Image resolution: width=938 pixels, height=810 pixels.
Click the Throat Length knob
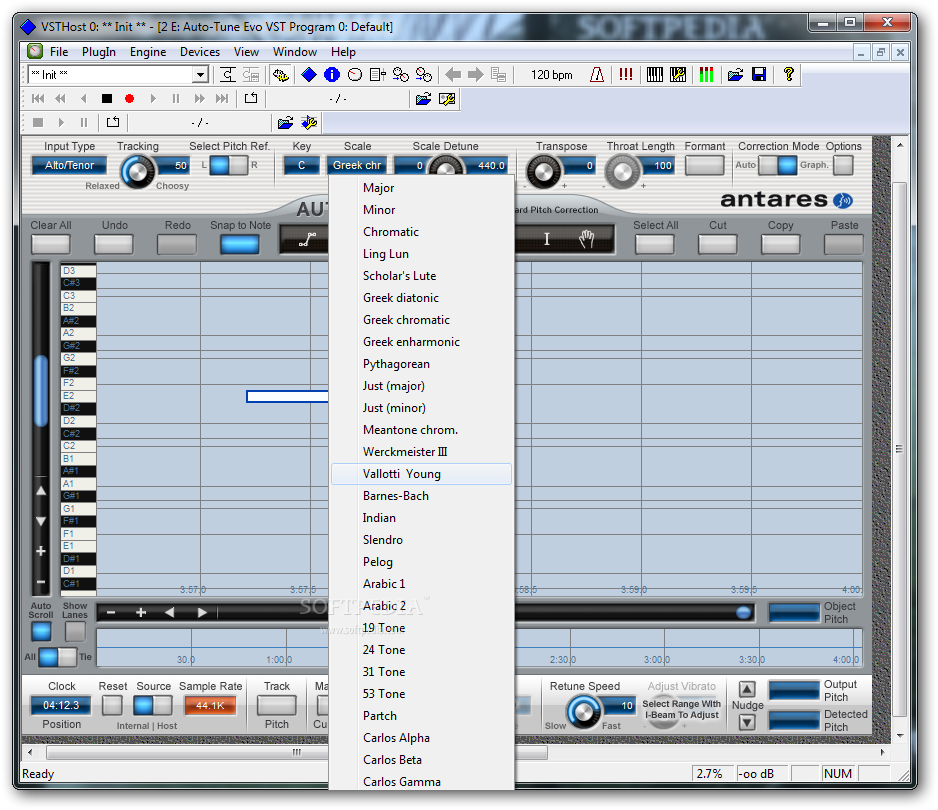[622, 172]
